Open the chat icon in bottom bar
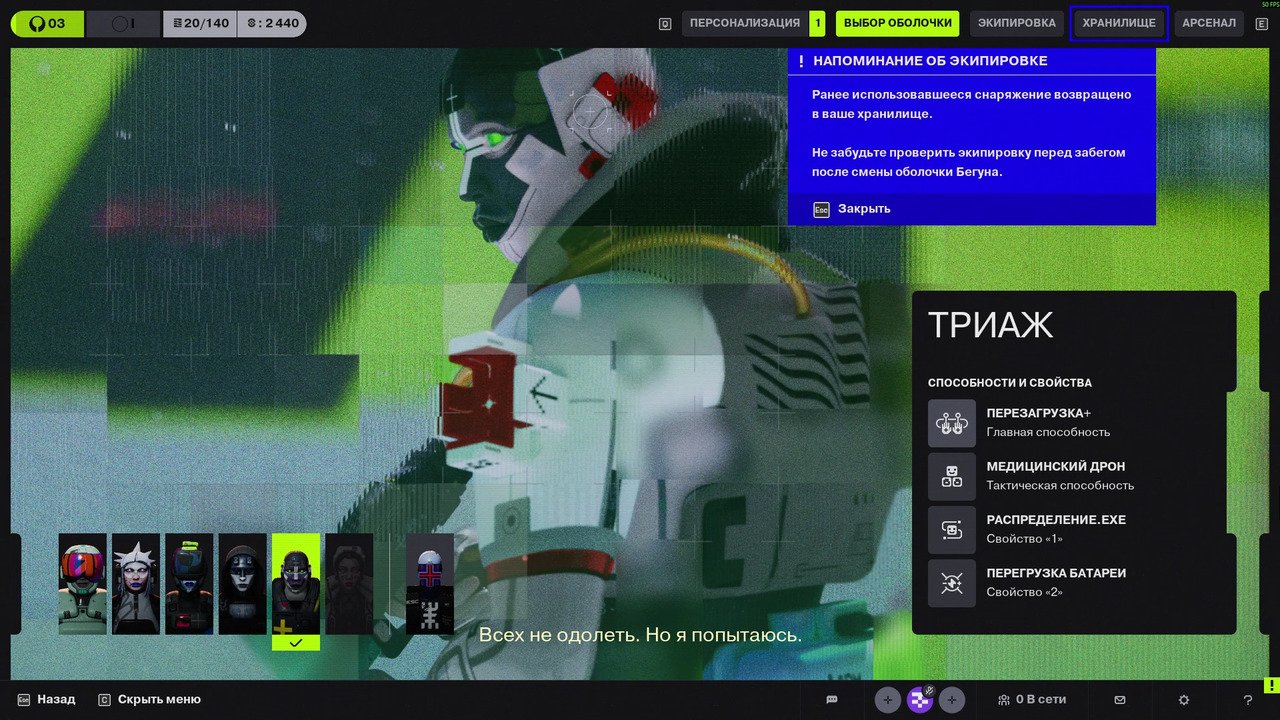 831,700
